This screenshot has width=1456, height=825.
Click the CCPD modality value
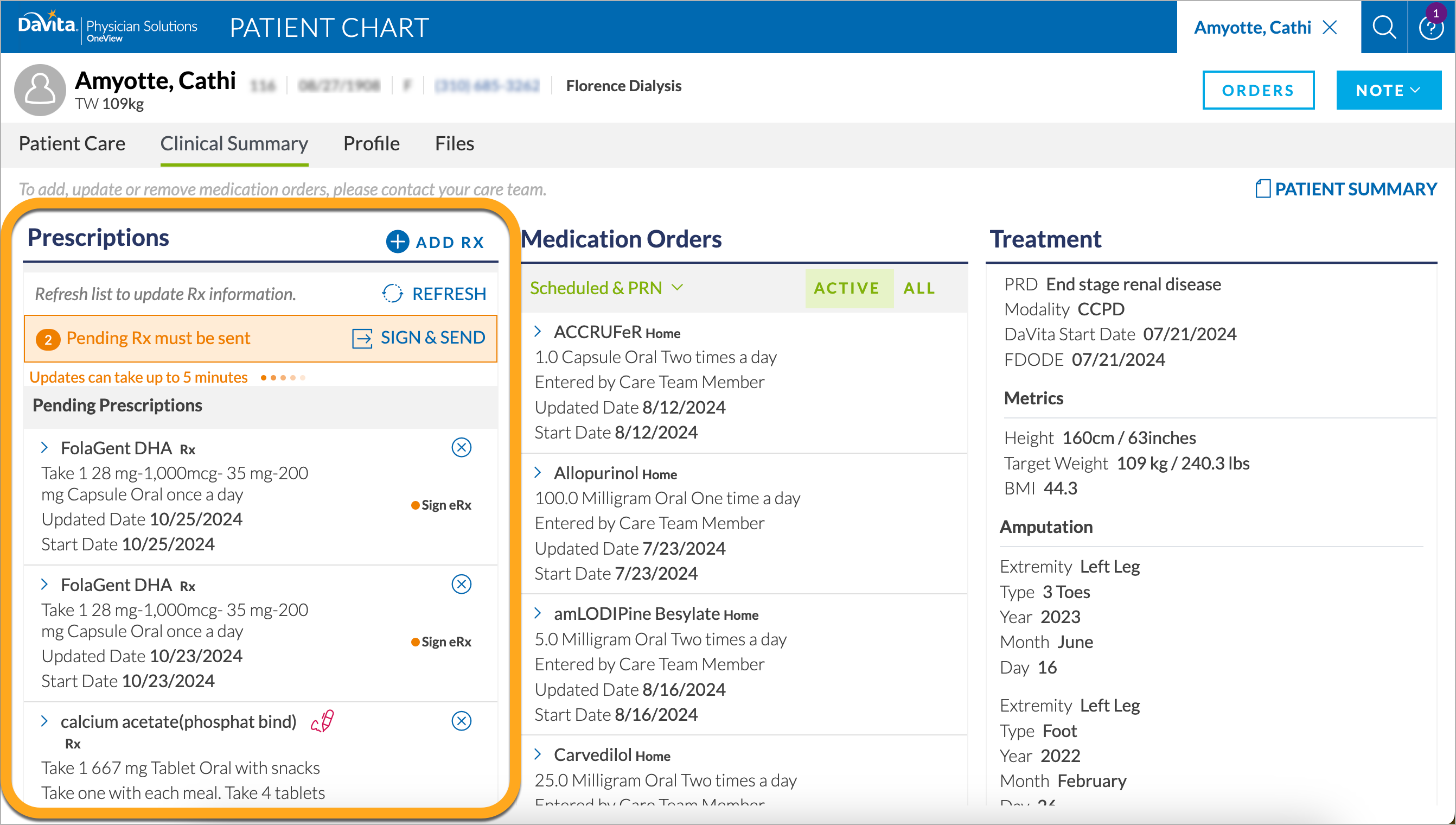[x=1100, y=309]
